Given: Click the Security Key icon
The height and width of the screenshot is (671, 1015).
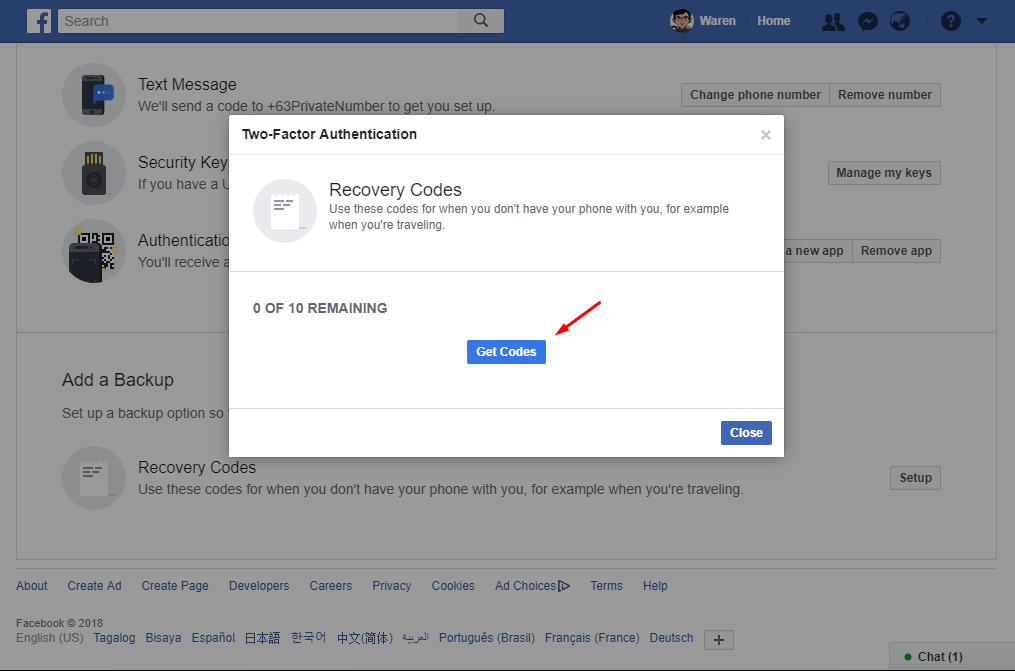Looking at the screenshot, I should [93, 172].
